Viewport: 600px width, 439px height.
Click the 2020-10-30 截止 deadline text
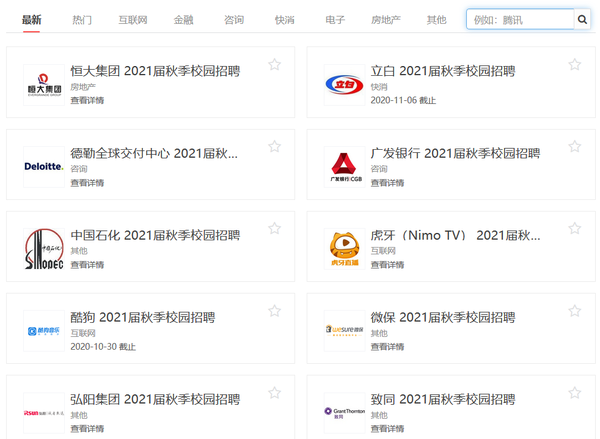pyautogui.click(x=103, y=347)
